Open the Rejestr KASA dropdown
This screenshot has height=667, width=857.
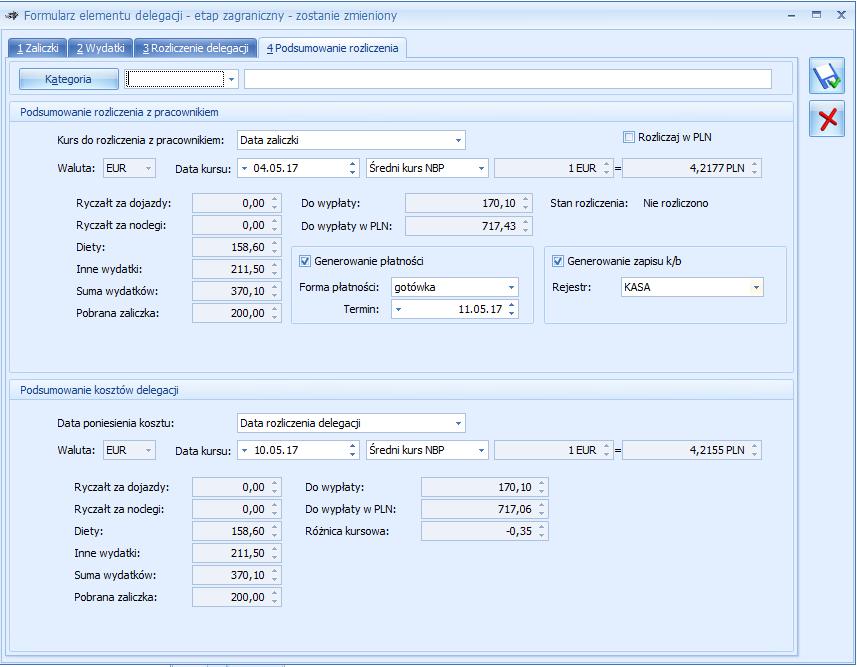click(x=756, y=287)
